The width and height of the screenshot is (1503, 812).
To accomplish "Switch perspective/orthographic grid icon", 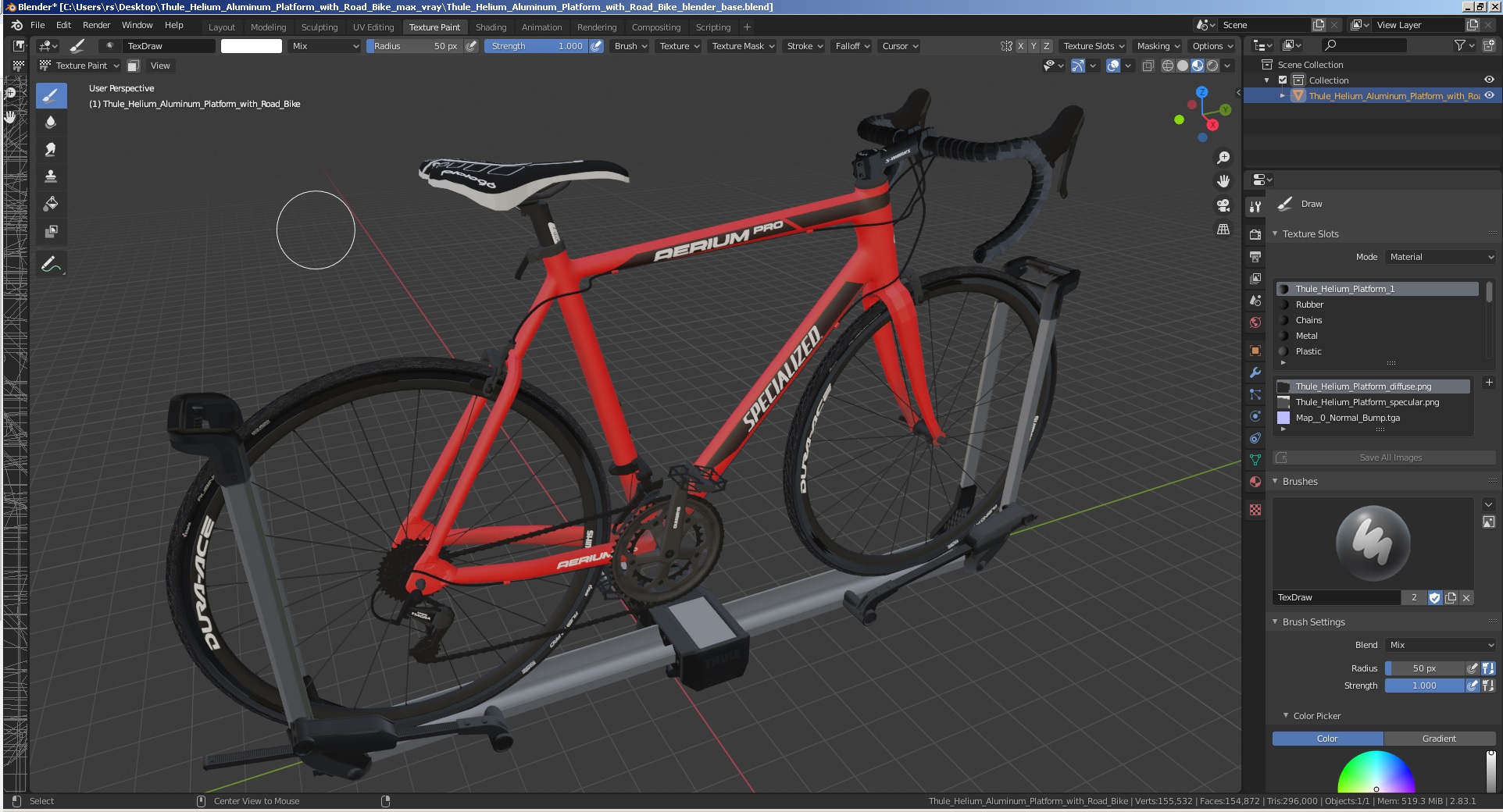I will coord(1223,229).
